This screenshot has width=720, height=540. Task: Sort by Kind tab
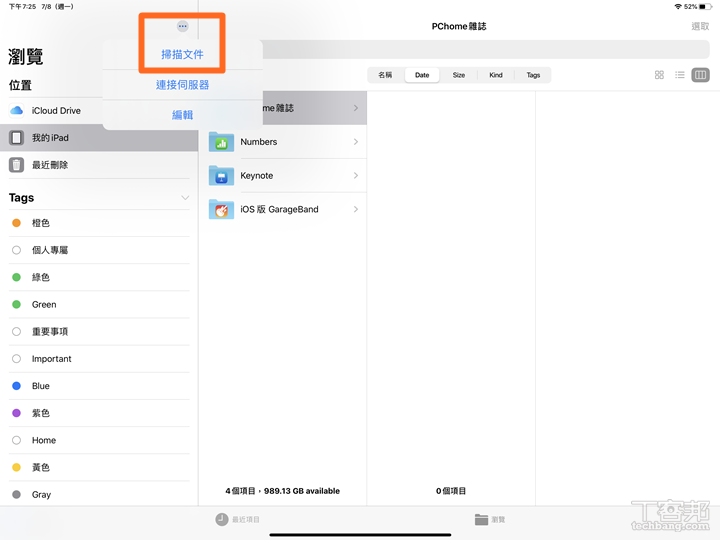[496, 75]
